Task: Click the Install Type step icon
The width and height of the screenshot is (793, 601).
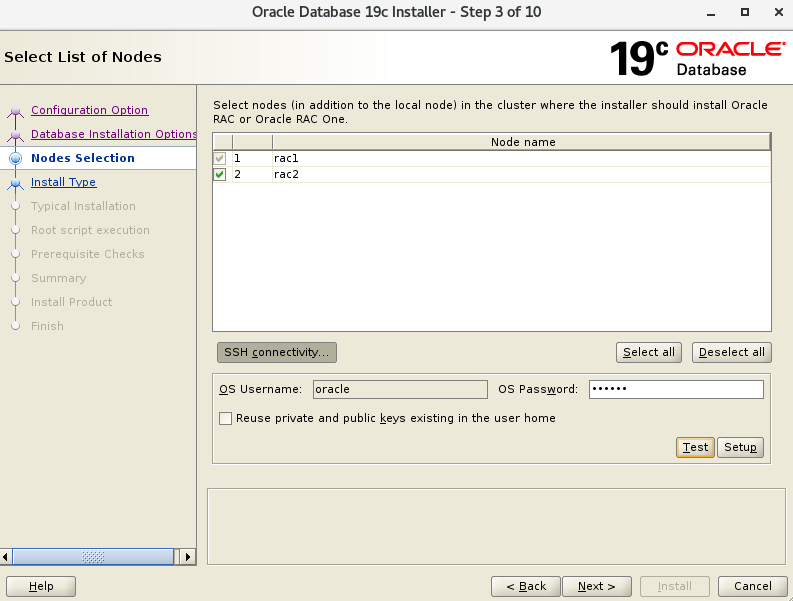Action: (15, 183)
